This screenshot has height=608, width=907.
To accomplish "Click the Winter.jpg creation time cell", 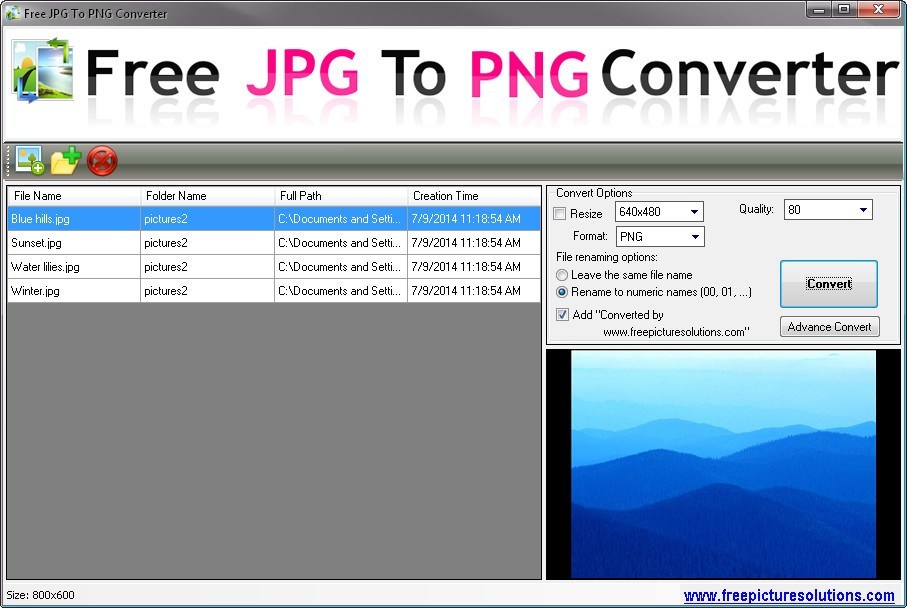I will 474,291.
